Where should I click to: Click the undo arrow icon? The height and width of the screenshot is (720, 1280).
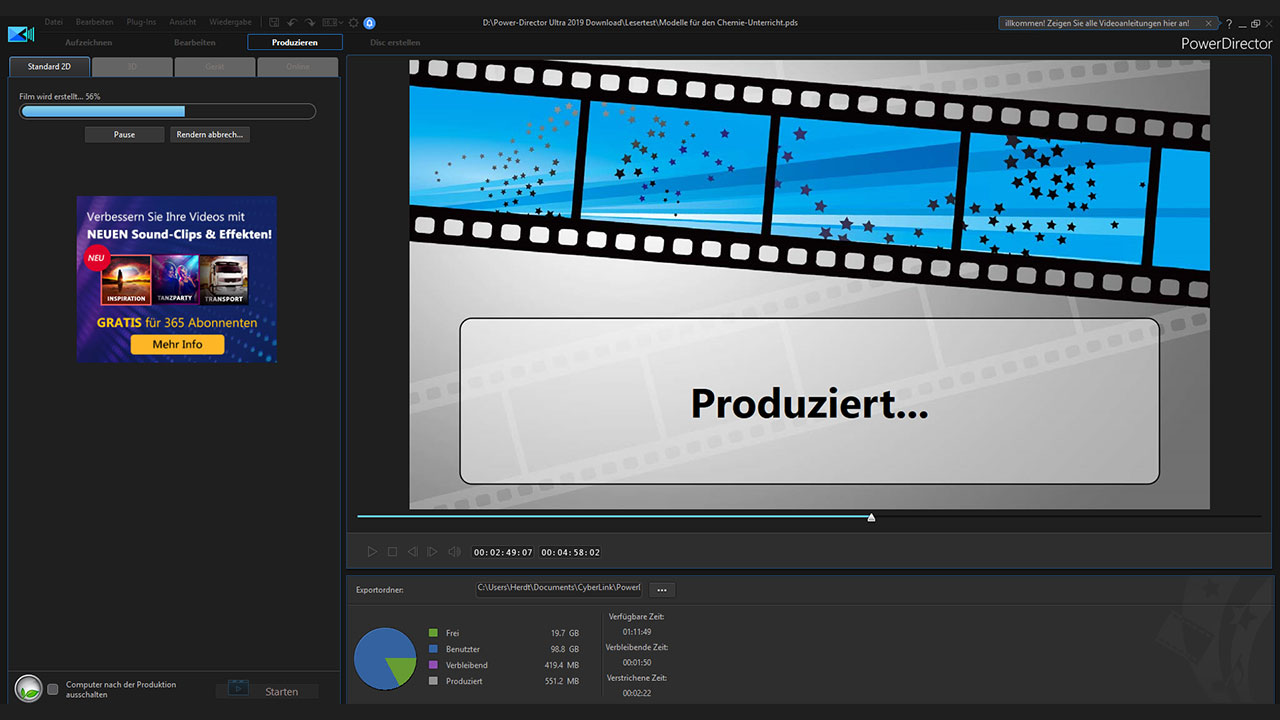[291, 22]
